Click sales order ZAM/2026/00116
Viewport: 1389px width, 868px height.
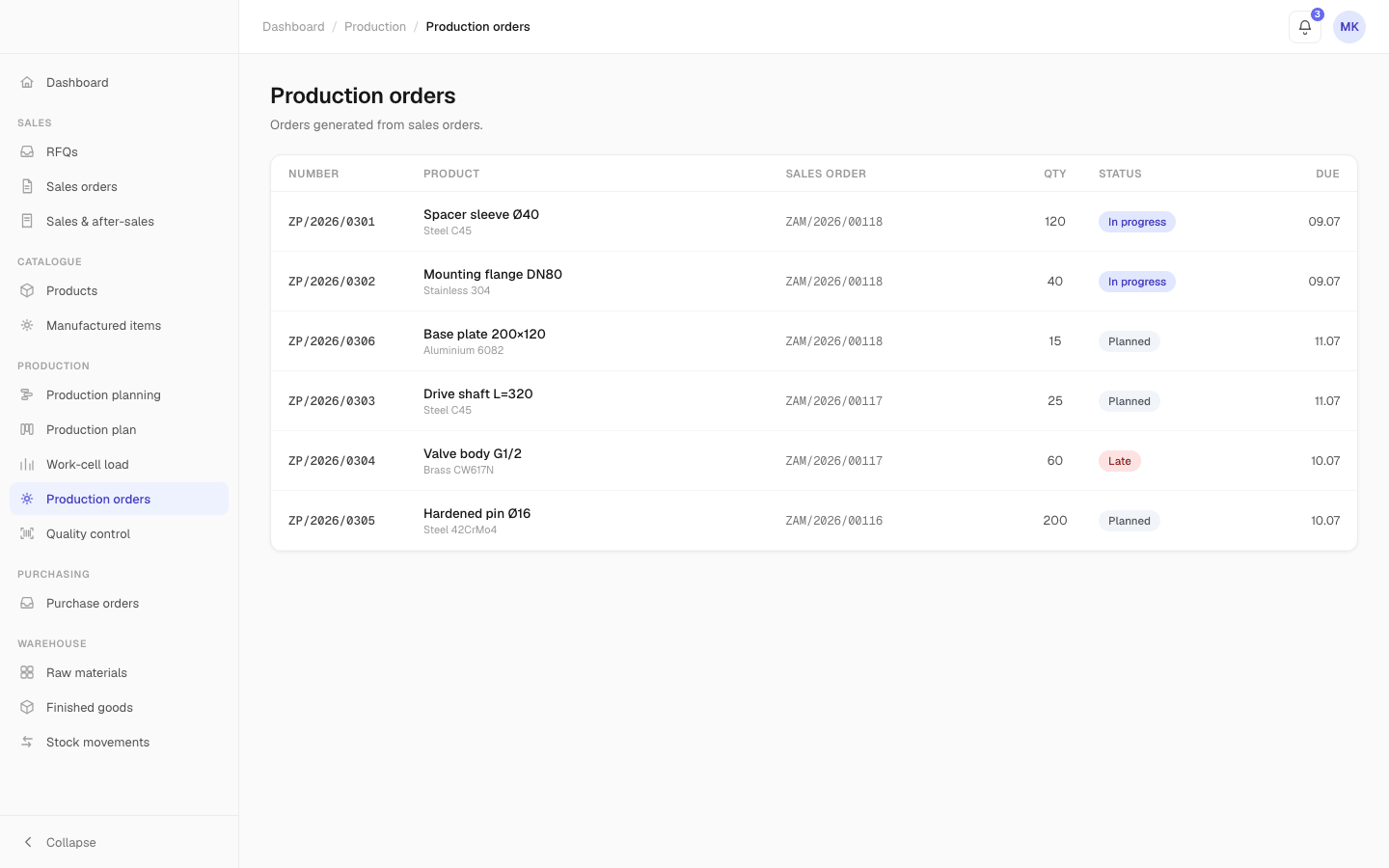pyautogui.click(x=834, y=521)
